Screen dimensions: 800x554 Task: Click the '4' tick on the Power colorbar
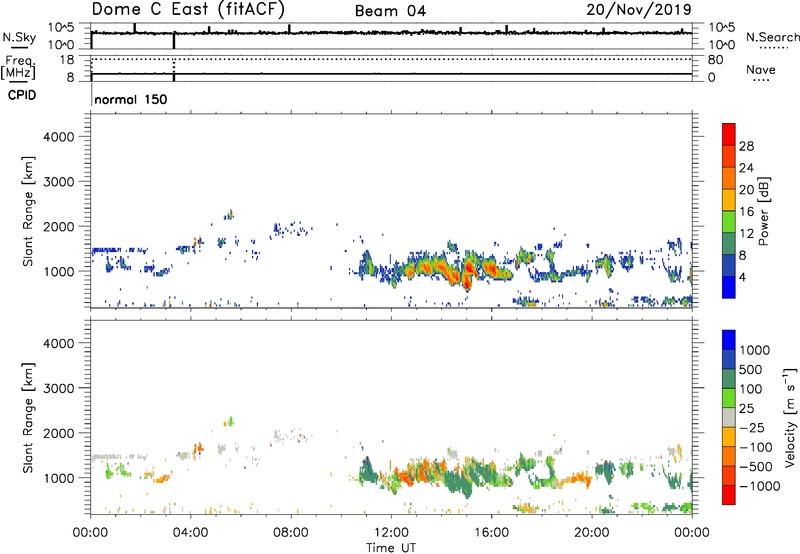point(742,277)
